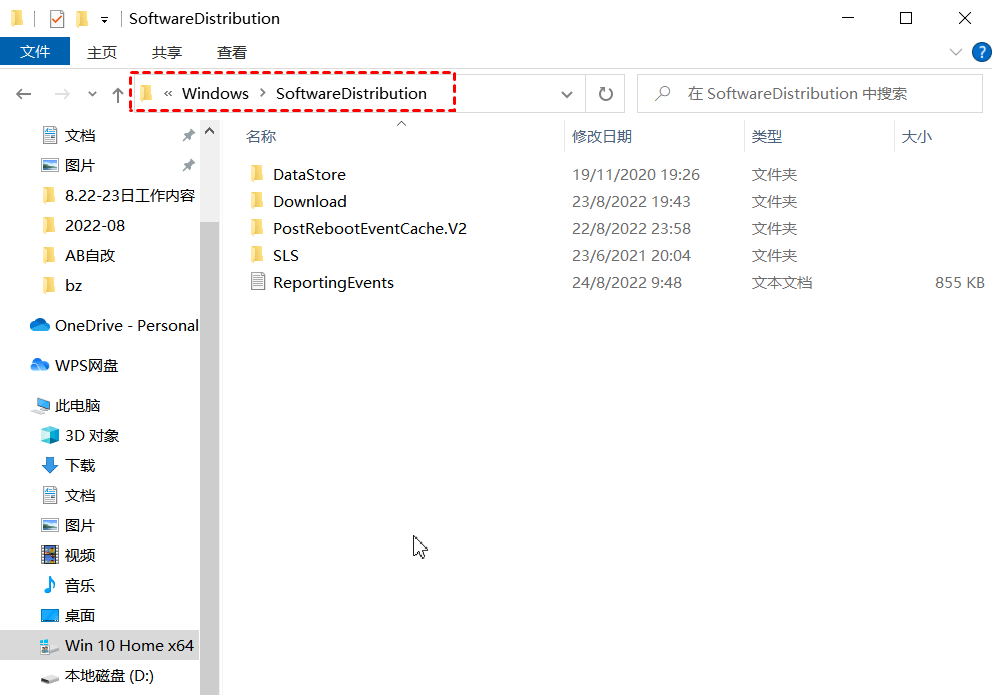Sort by the 类型 column header
Screen dimensions: 992x695
pyautogui.click(x=767, y=137)
